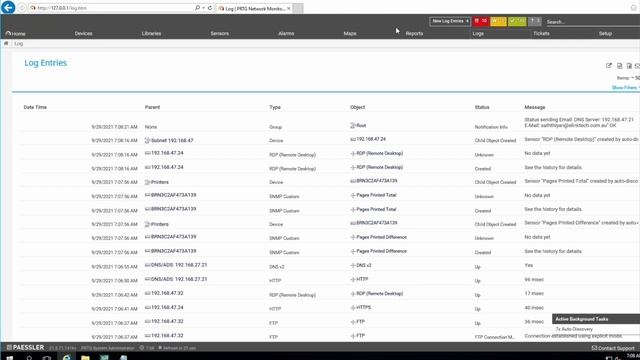The image size is (640, 360).
Task: Sort by the Type column header
Action: point(275,107)
